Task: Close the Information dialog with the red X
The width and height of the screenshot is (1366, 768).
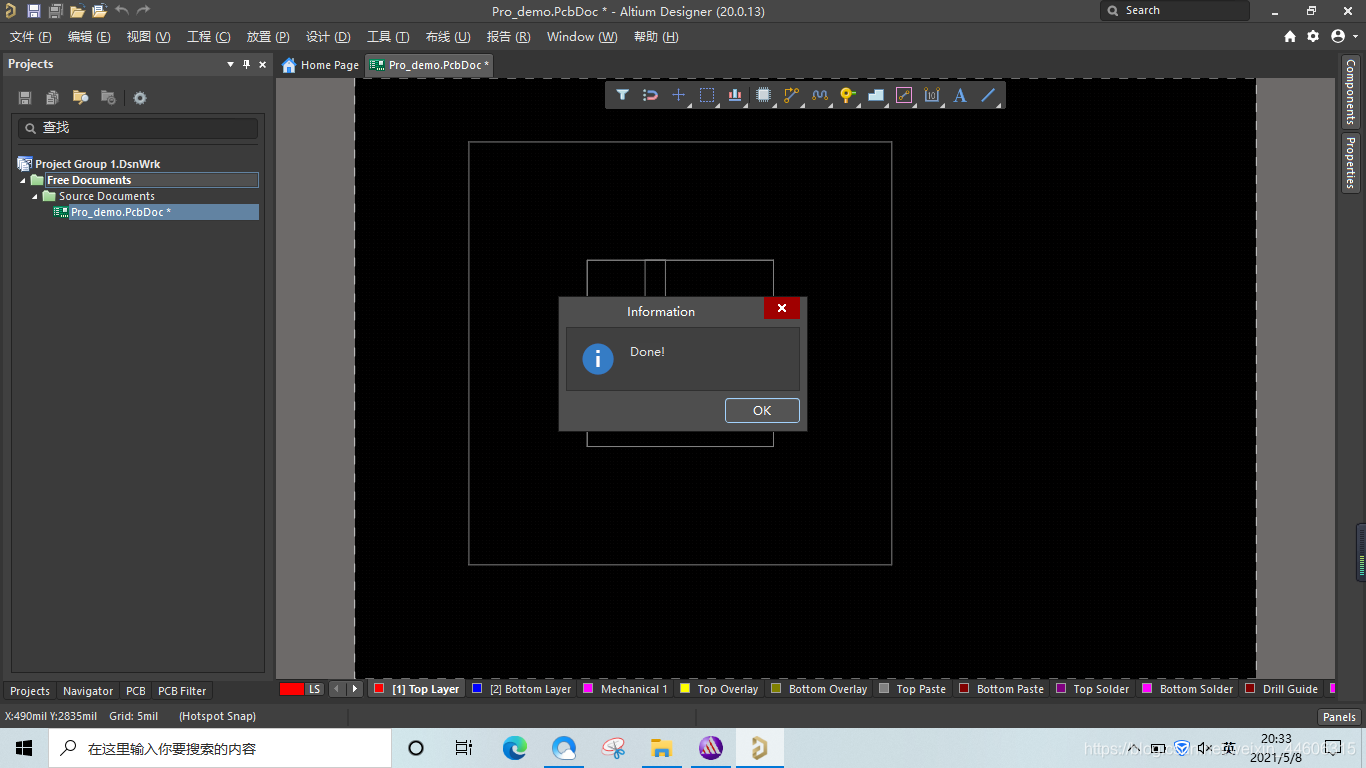Action: coord(782,308)
